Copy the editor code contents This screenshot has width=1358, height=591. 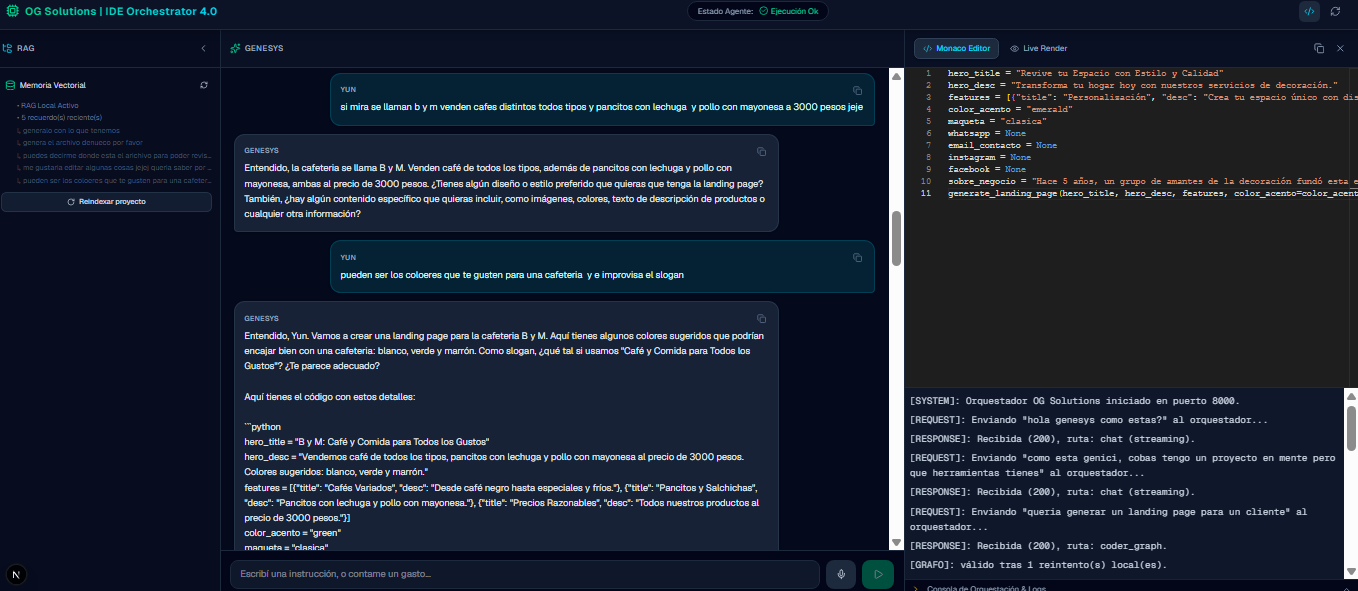1319,48
